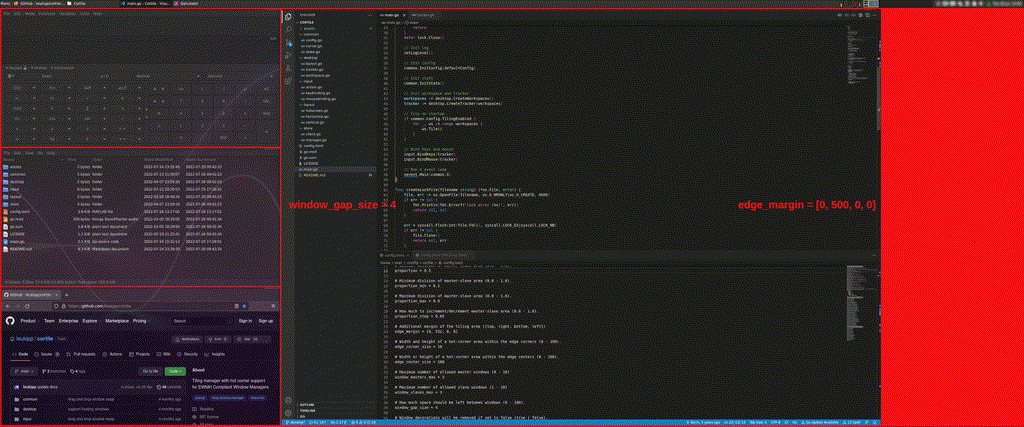Viewport: 1024px width, 427px height.
Task: Click the assets folder icon in file manager
Action: pyautogui.click(x=6, y=166)
